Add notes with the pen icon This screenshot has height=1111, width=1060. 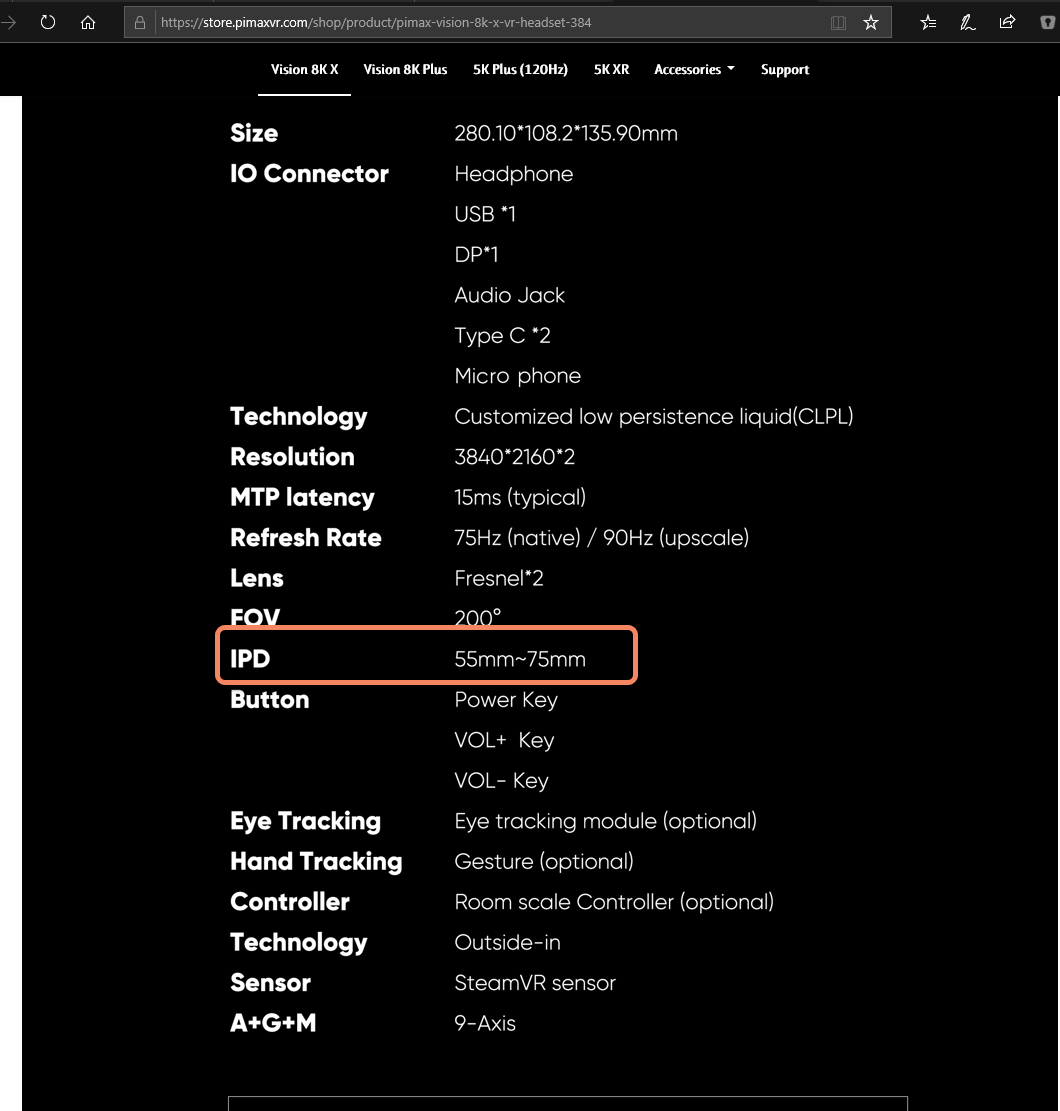[x=968, y=23]
